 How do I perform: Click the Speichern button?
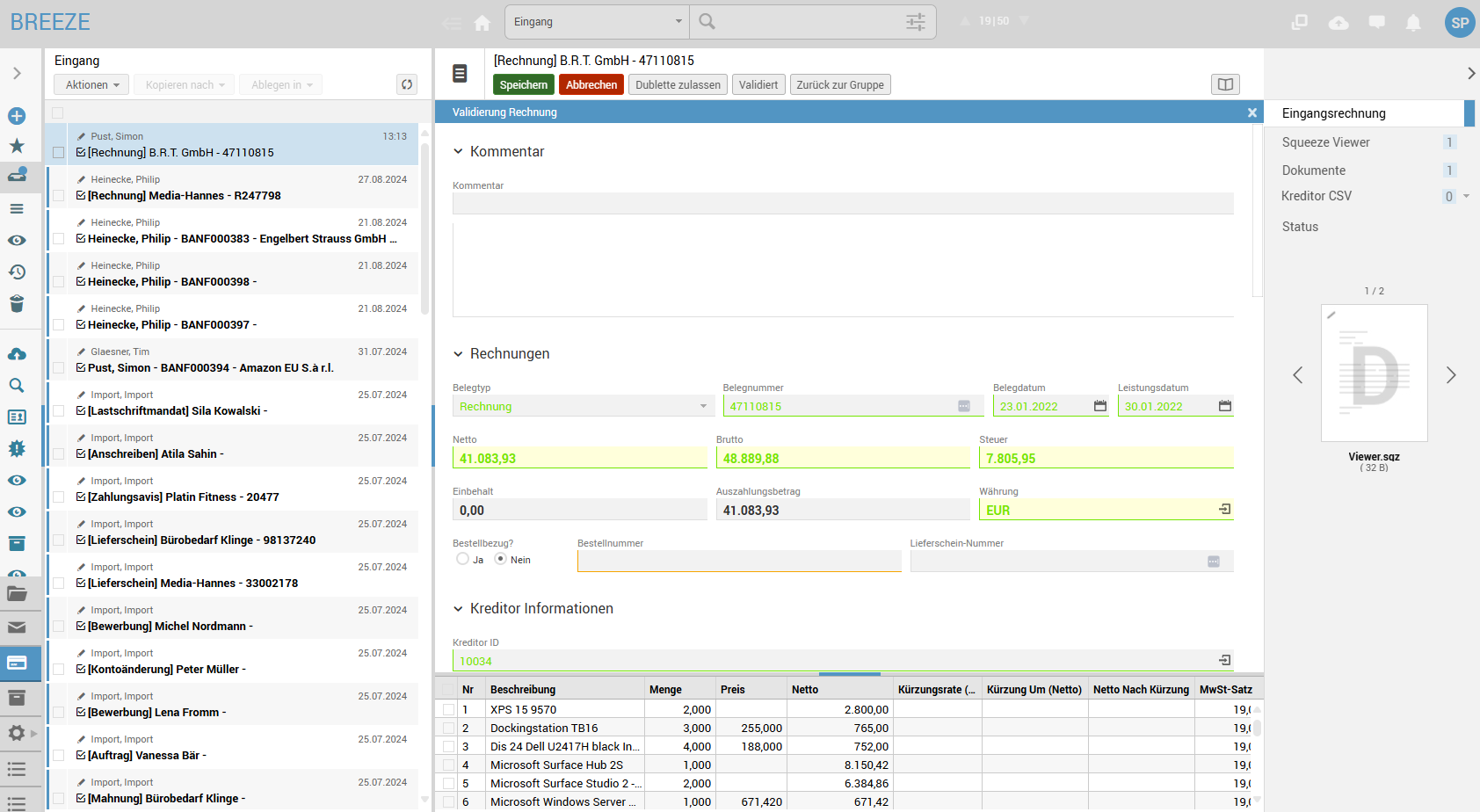tap(523, 84)
